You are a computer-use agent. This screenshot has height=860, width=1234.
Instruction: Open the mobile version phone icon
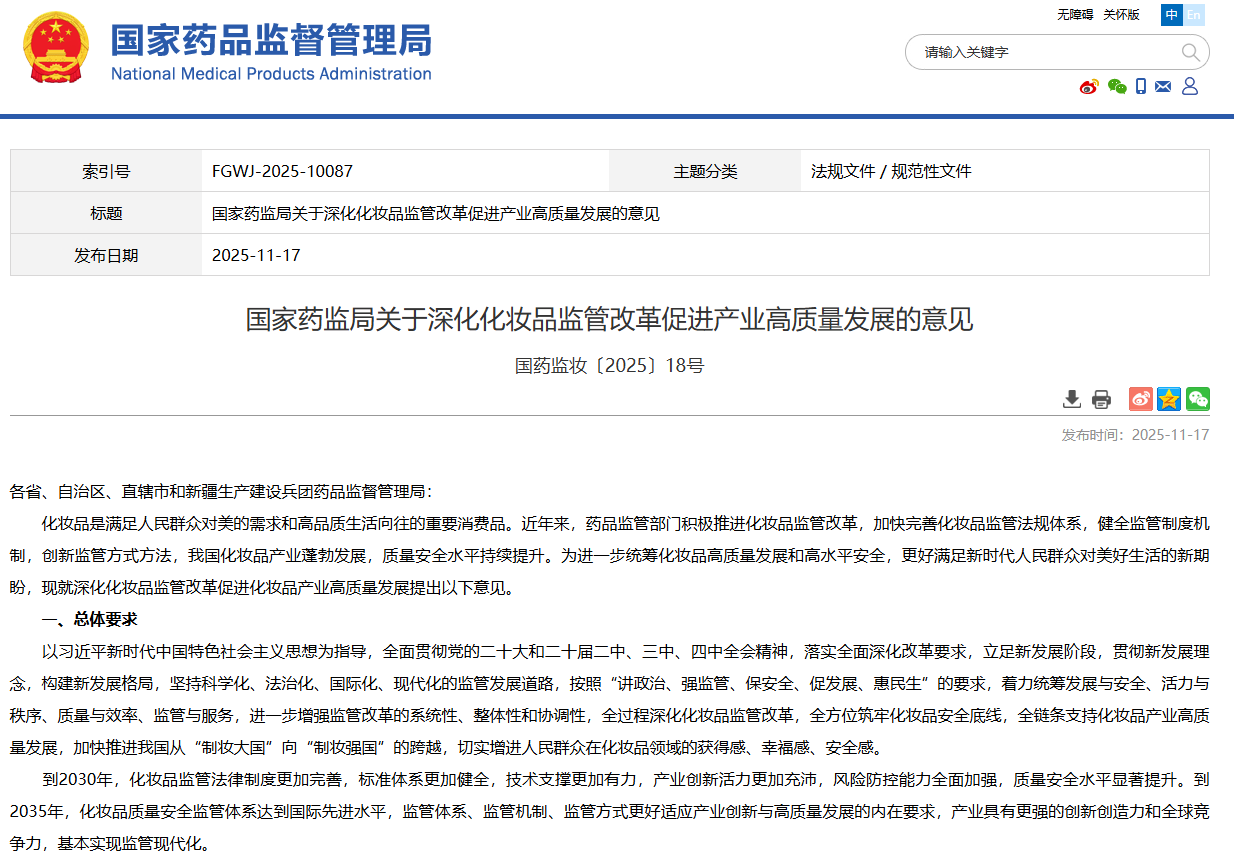point(1140,86)
